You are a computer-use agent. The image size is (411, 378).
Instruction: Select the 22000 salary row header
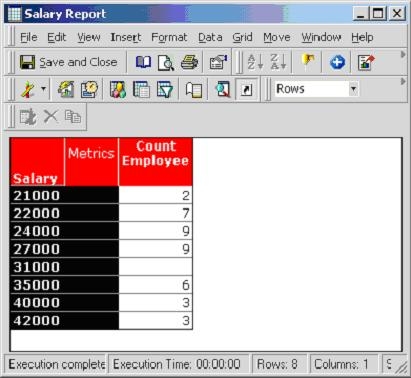(65, 213)
